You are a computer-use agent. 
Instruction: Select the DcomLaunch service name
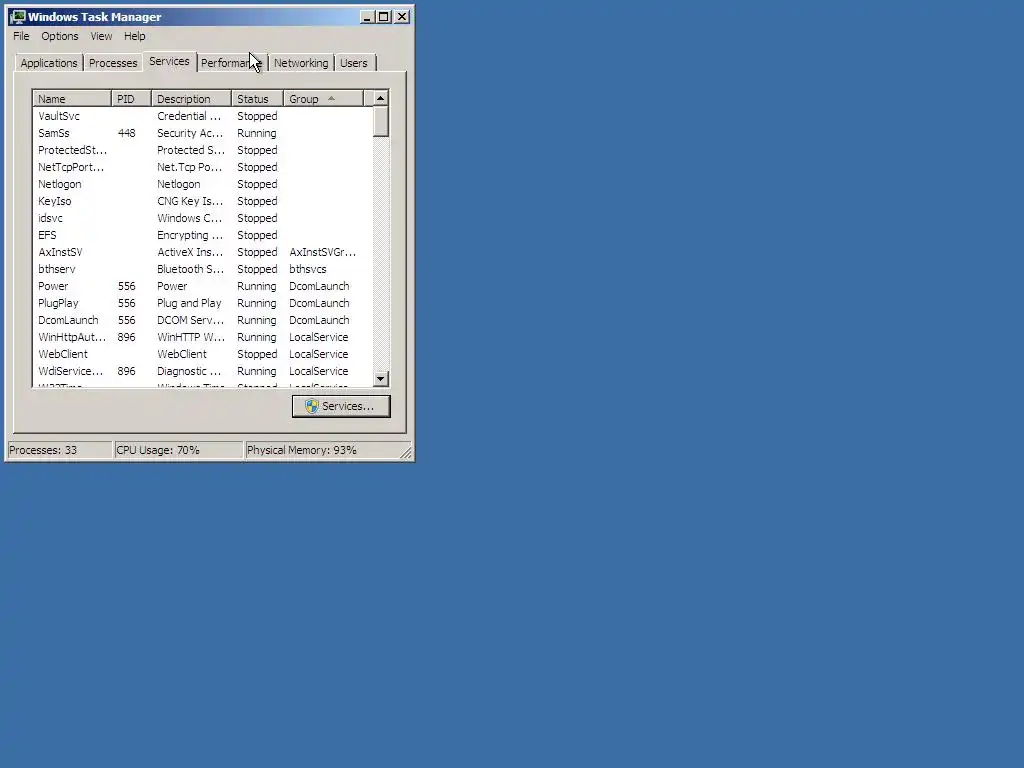coord(68,320)
